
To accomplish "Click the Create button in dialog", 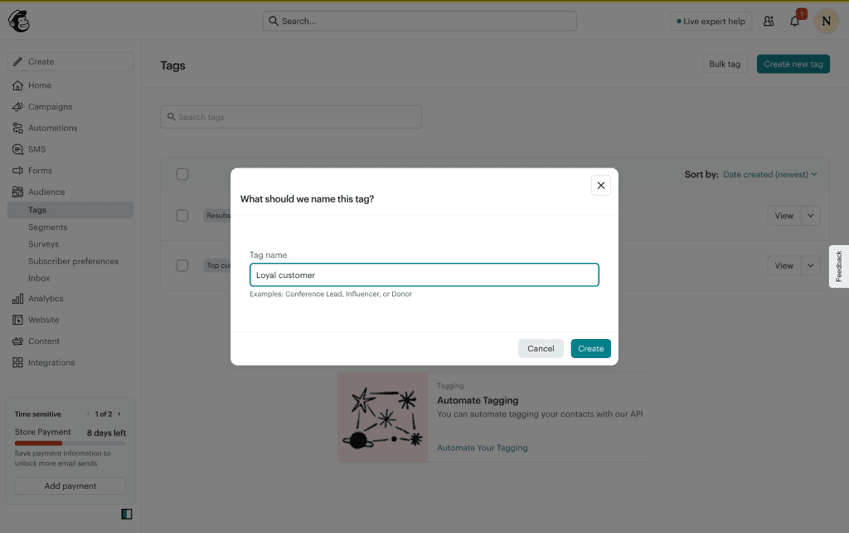I will pyautogui.click(x=591, y=348).
